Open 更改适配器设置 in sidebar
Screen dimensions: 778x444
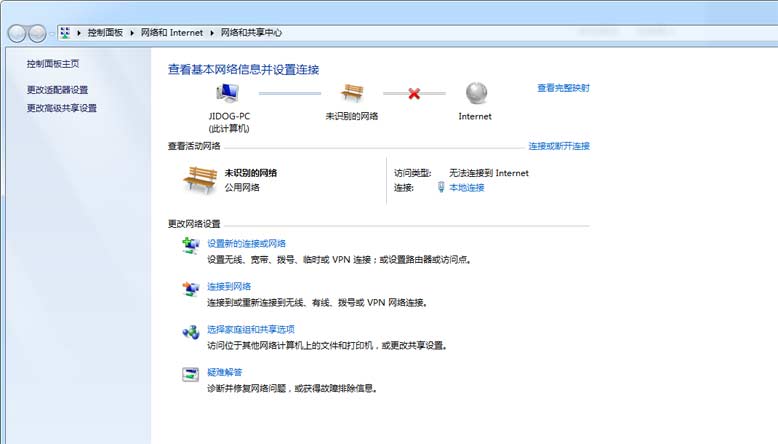coord(57,90)
